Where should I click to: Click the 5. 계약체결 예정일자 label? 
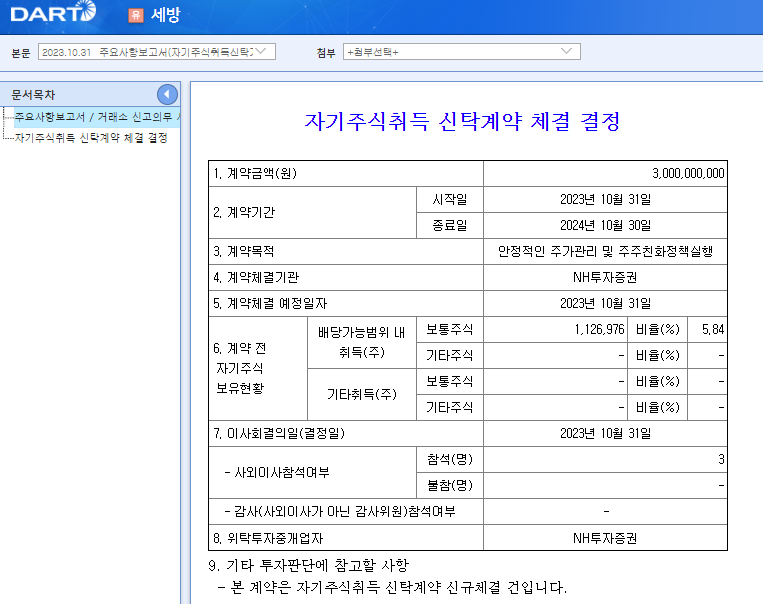pyautogui.click(x=270, y=304)
